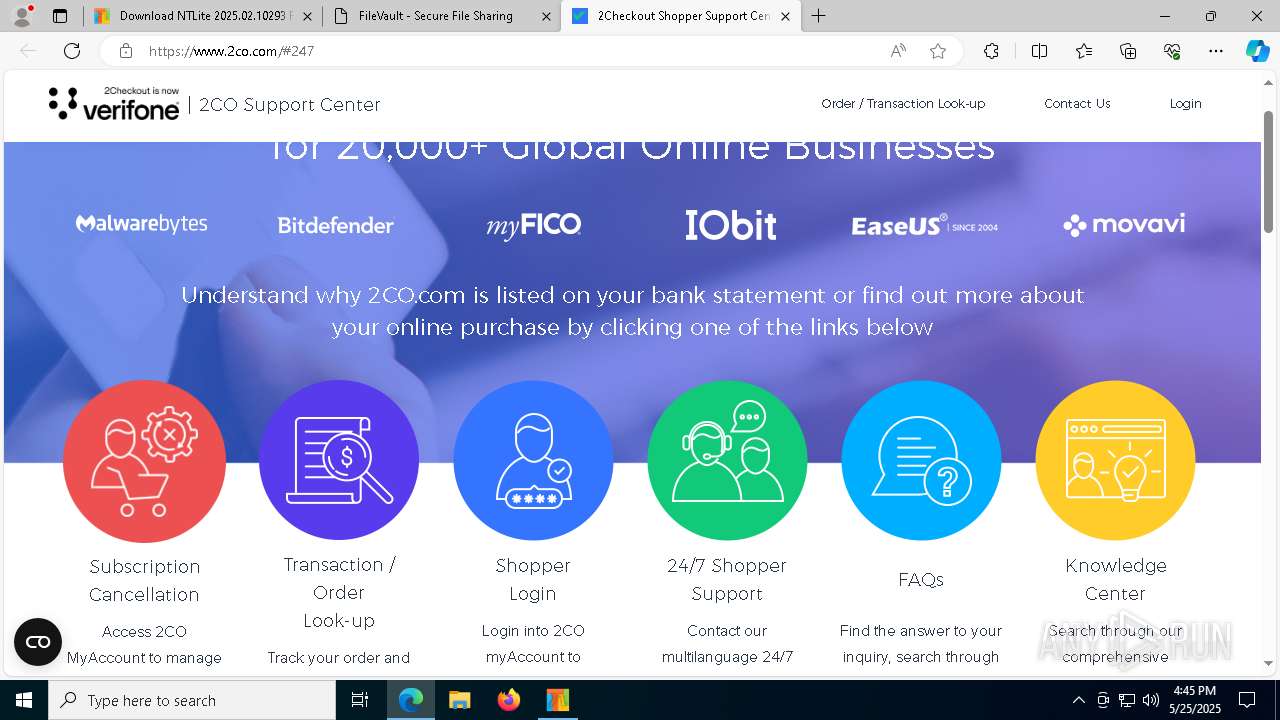The width and height of the screenshot is (1280, 720).
Task: Add this page to favorites star
Action: click(x=938, y=51)
